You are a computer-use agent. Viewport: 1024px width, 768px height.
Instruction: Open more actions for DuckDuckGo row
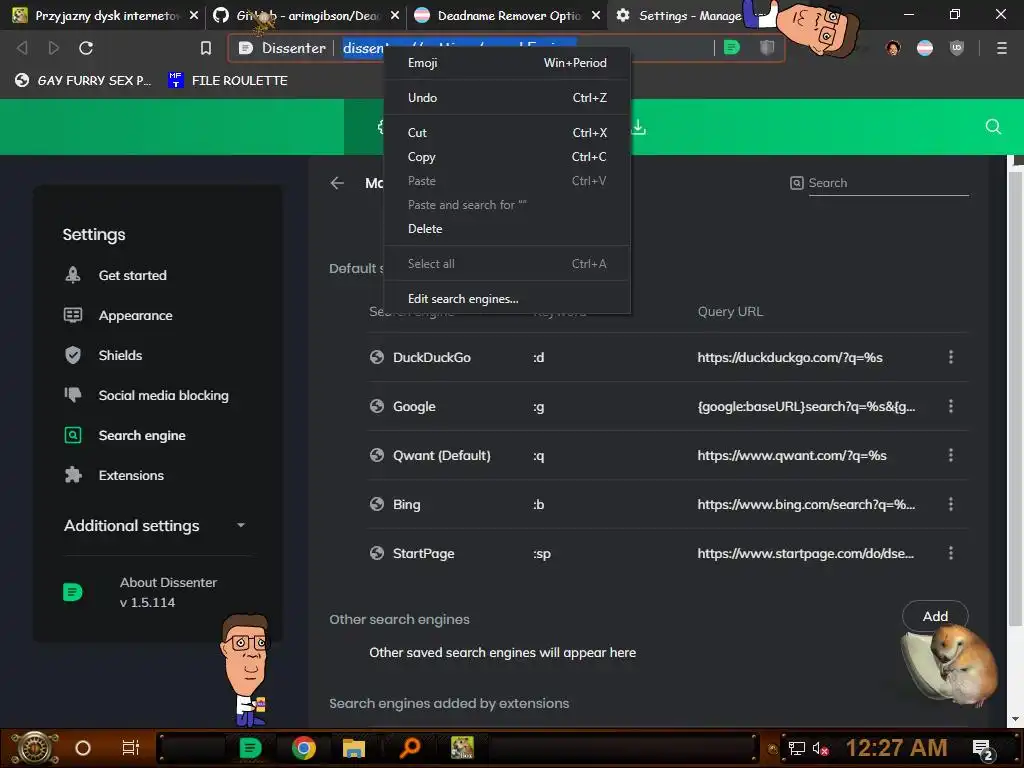[x=951, y=357]
